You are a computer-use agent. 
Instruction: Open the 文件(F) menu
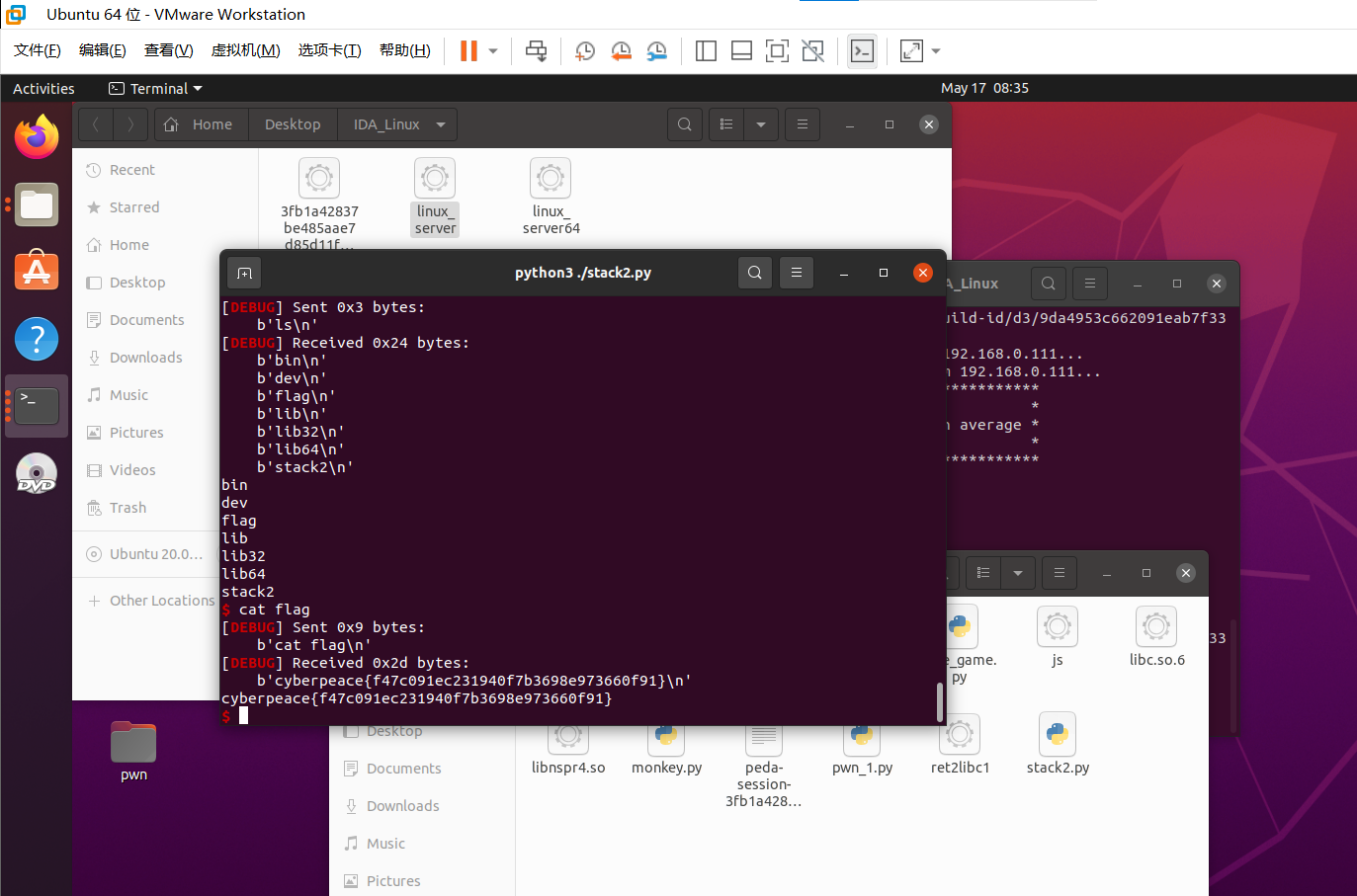click(38, 50)
